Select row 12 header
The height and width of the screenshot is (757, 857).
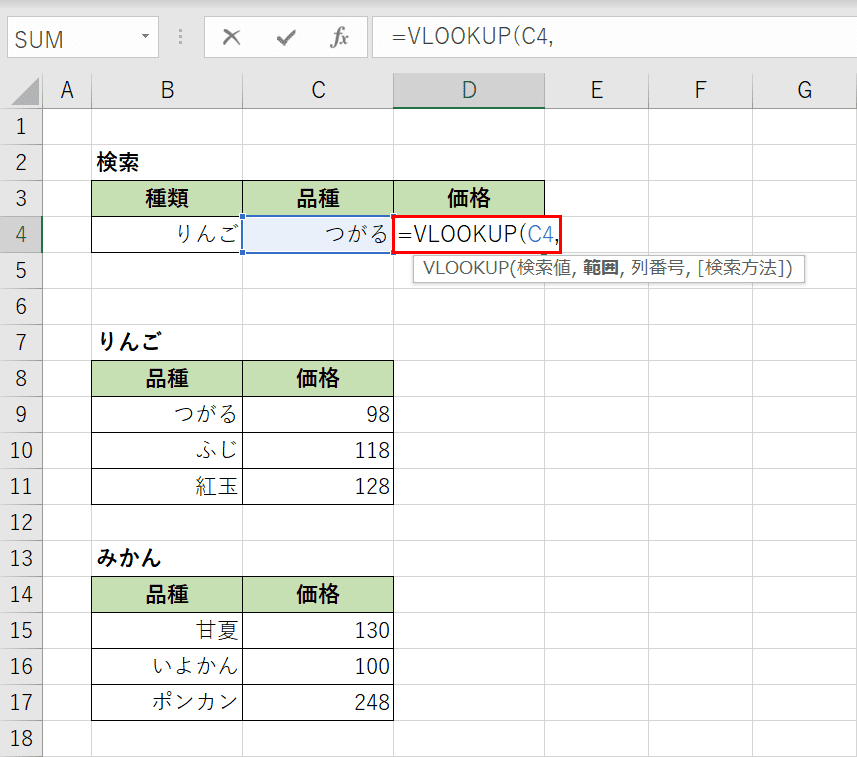[21, 523]
